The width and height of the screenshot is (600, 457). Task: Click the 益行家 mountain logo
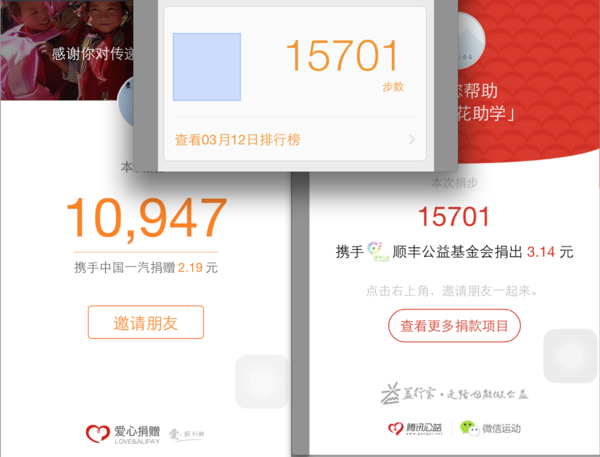click(x=390, y=393)
